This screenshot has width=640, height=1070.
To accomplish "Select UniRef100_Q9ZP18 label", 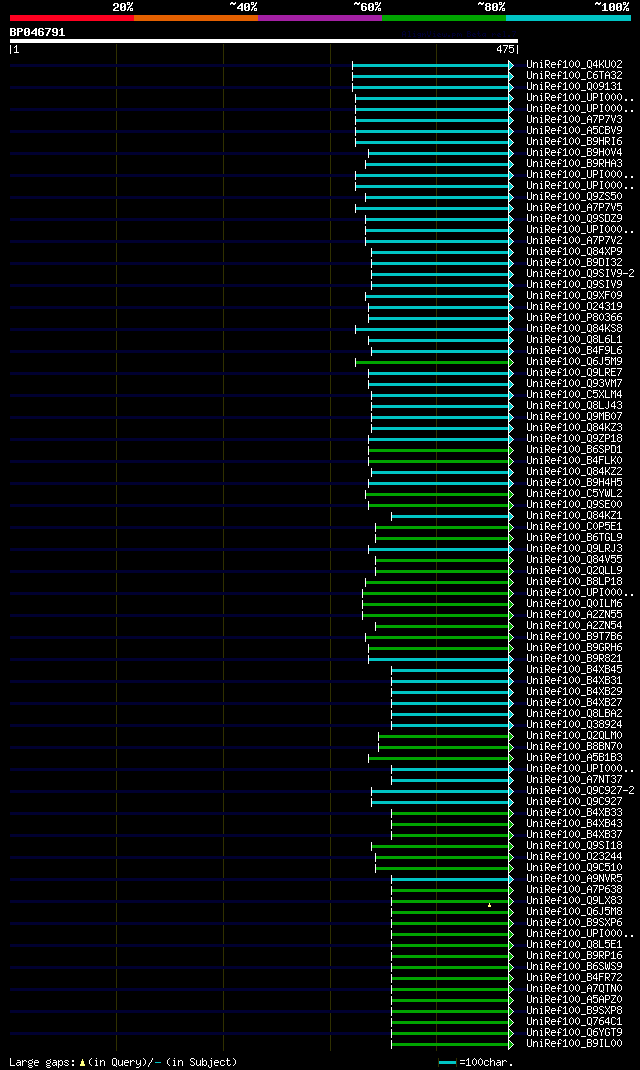I will [x=574, y=439].
